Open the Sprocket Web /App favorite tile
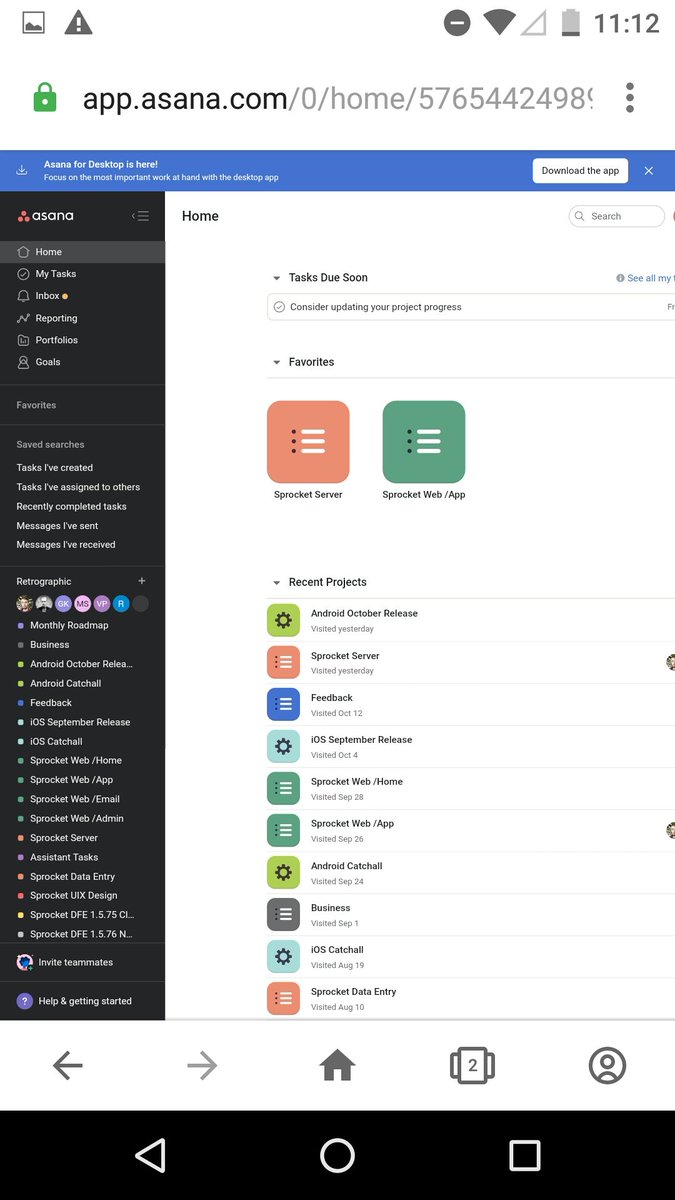 pos(424,442)
